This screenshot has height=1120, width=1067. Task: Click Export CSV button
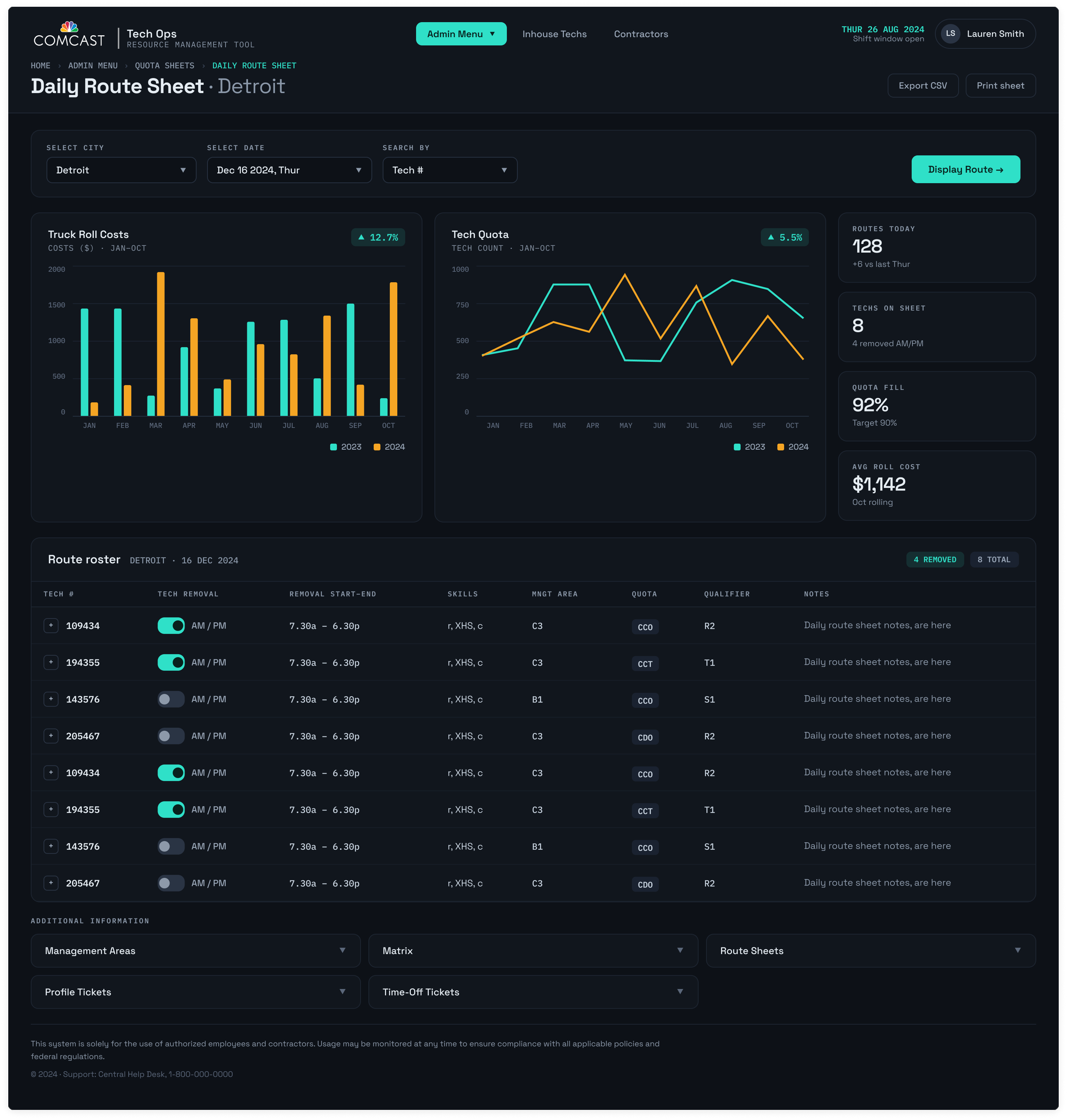[923, 85]
